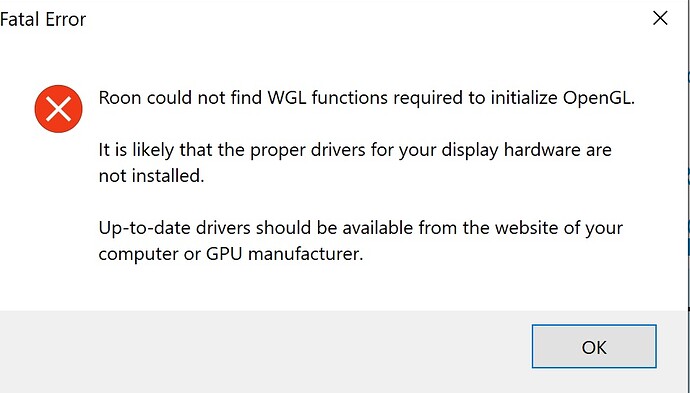Click the gray footer area beside OK
The image size is (690, 393).
pyautogui.click(x=264, y=350)
